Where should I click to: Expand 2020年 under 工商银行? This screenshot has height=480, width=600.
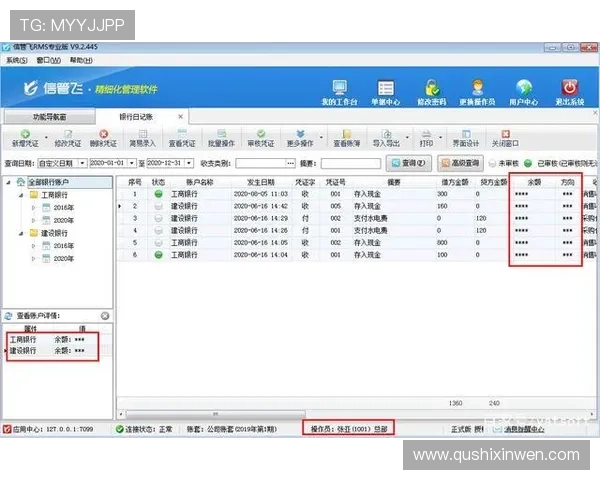tap(33, 220)
